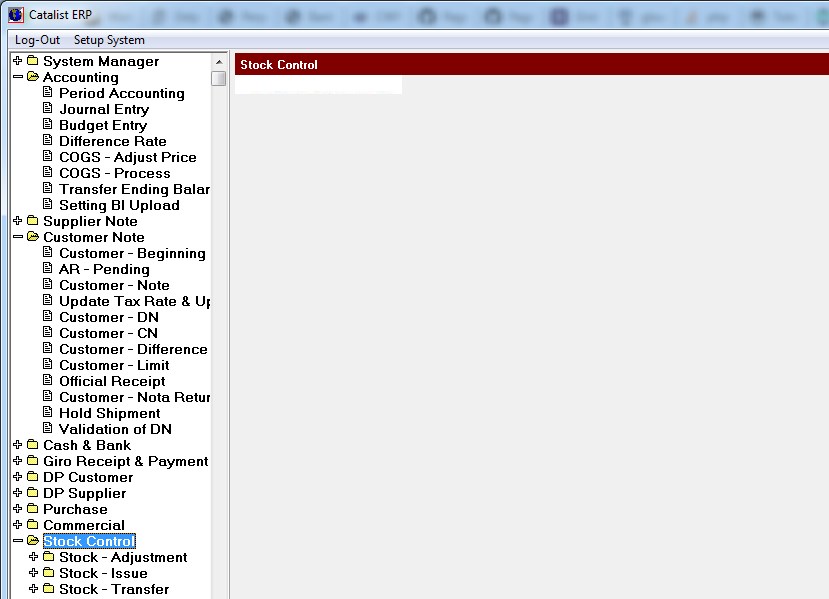Expand the Stock - Adjustment subfolder
The image size is (829, 599).
(34, 557)
